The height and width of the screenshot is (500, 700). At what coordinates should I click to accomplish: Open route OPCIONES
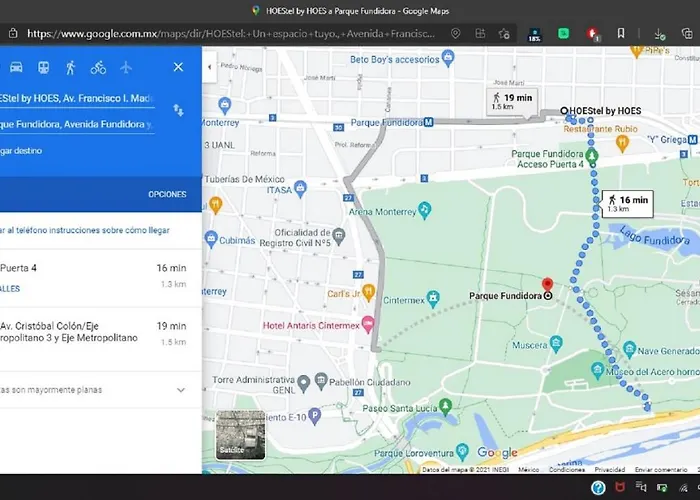pos(167,195)
